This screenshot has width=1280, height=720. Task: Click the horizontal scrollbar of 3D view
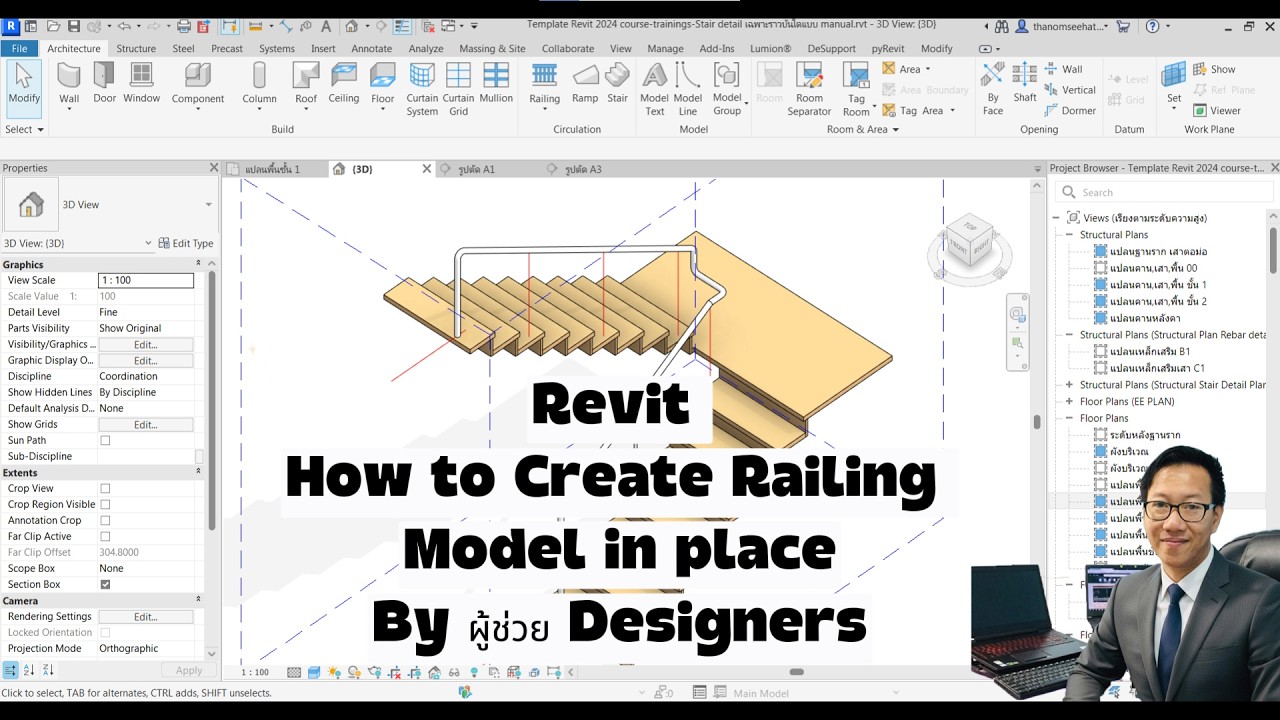797,672
